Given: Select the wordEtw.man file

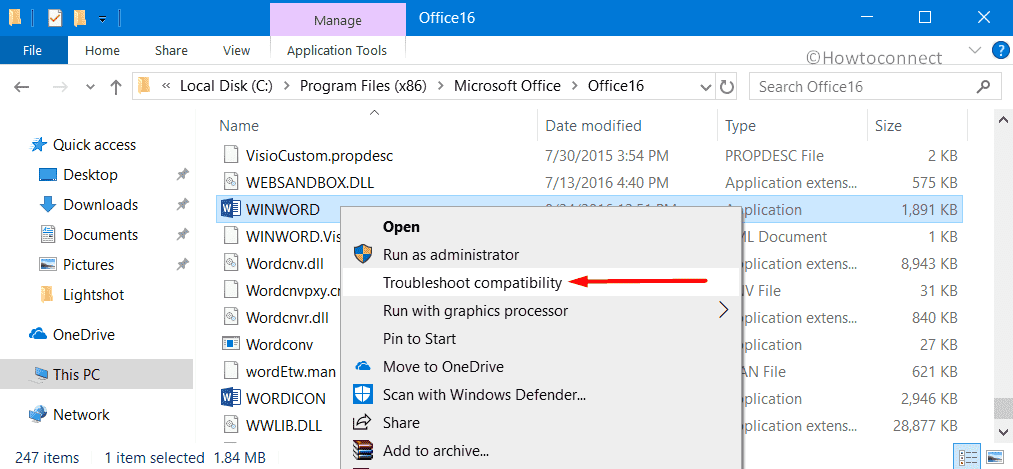Looking at the screenshot, I should 291,371.
